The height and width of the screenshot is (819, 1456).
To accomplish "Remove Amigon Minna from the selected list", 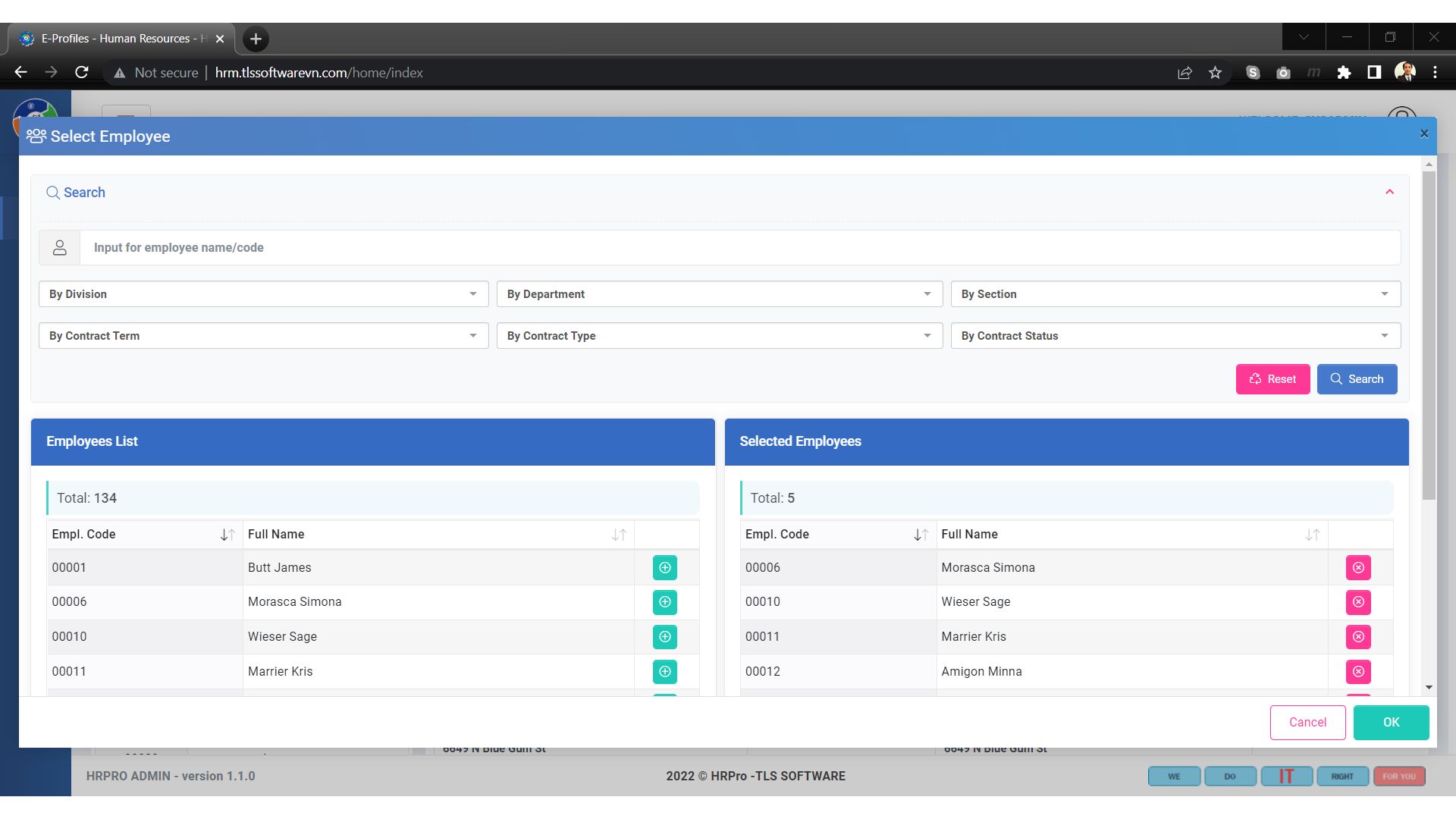I will 1358,671.
